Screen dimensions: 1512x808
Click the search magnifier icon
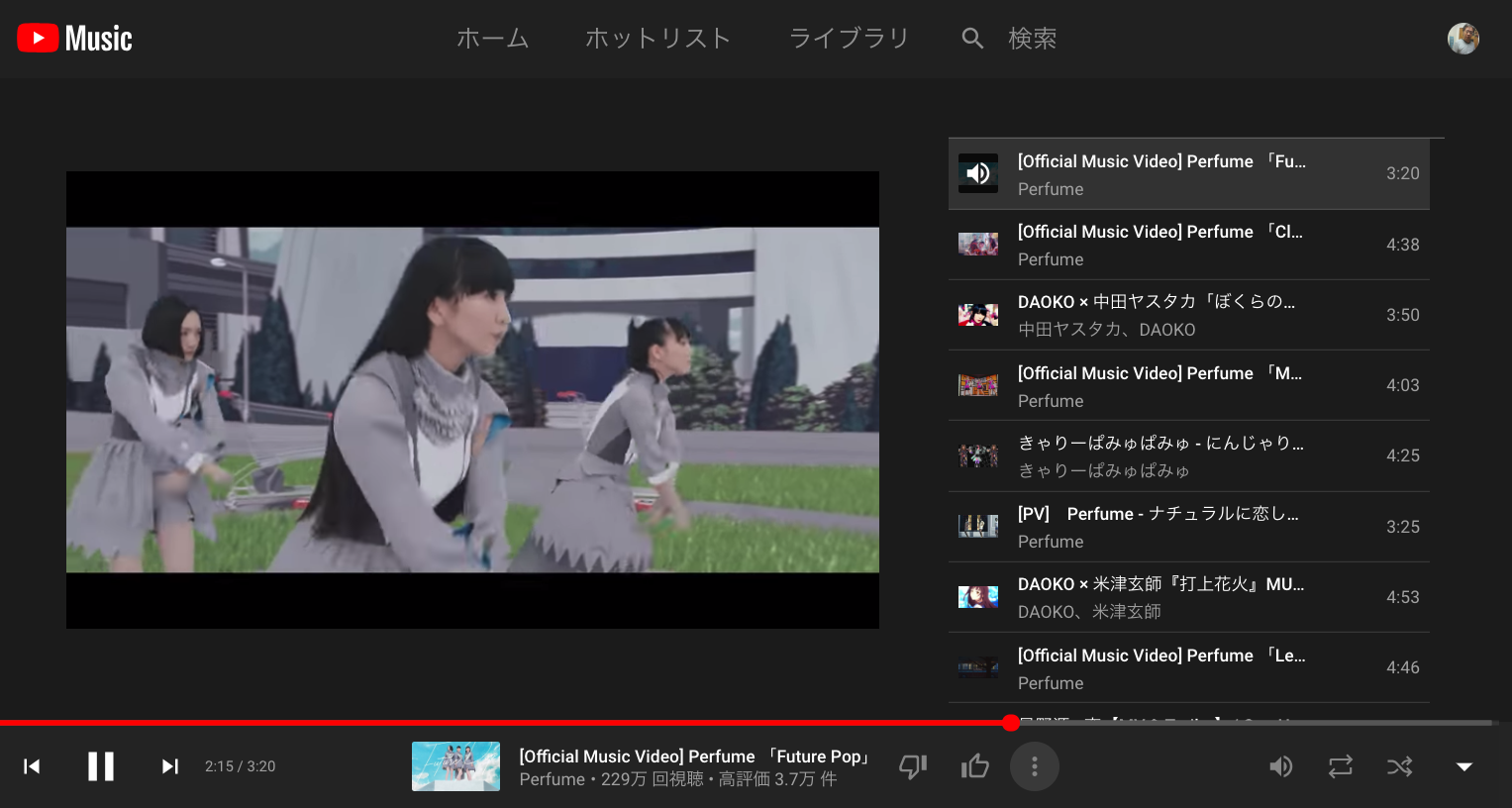pos(972,39)
